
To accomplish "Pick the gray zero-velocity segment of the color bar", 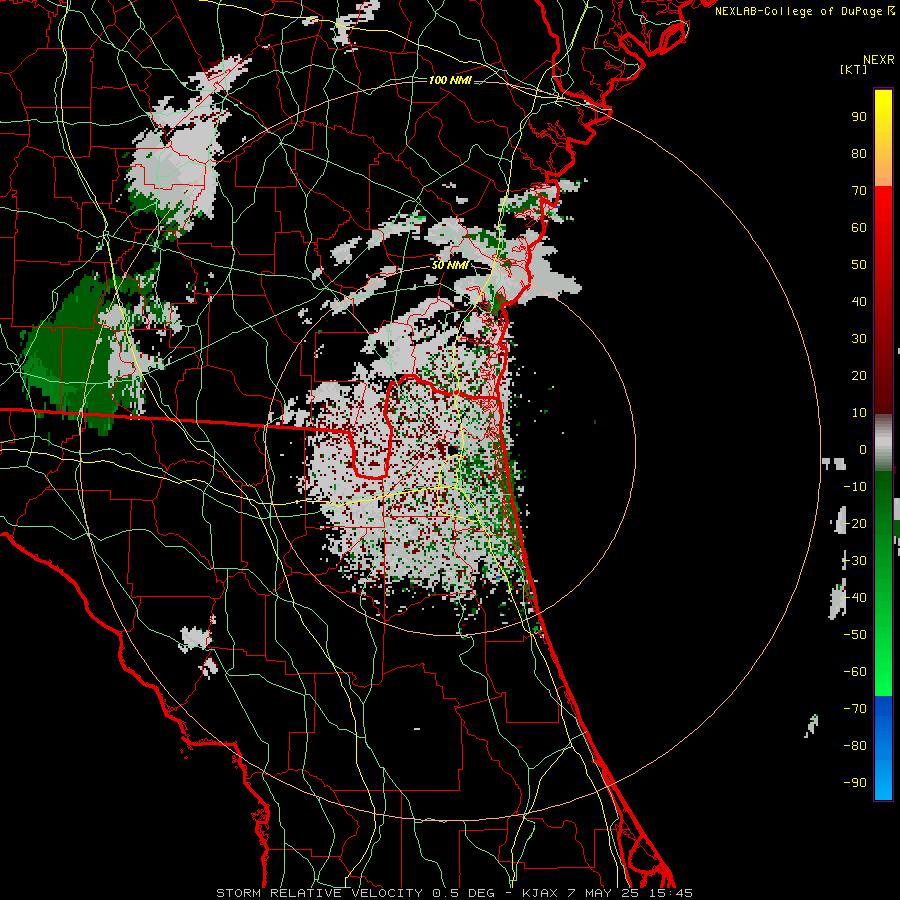I will 883,443.
